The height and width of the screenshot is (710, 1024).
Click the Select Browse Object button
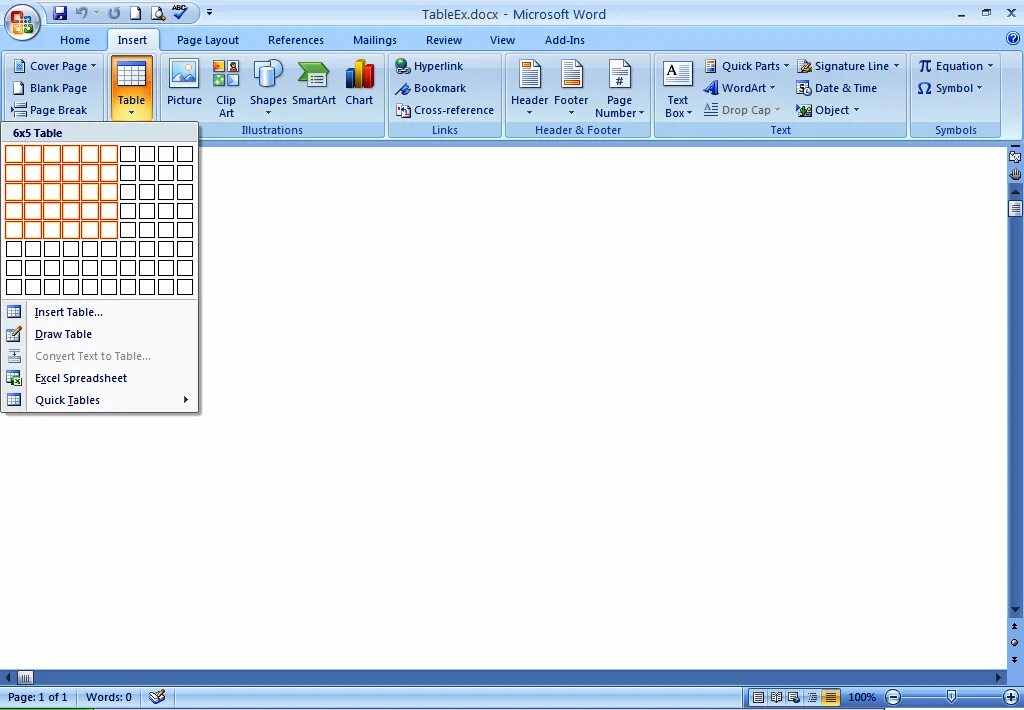tap(1015, 643)
